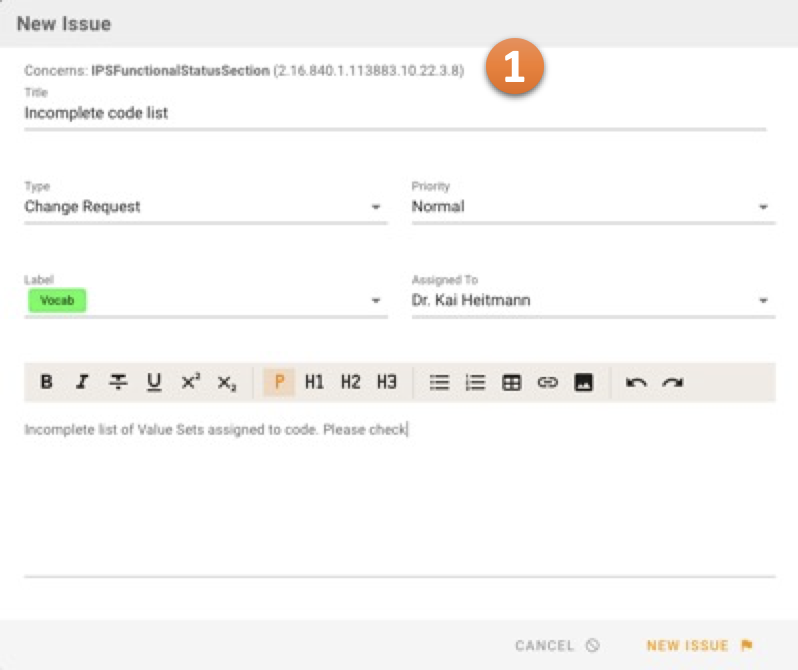Submit with the New Issue button
Image resolution: width=798 pixels, height=670 pixels.
699,645
